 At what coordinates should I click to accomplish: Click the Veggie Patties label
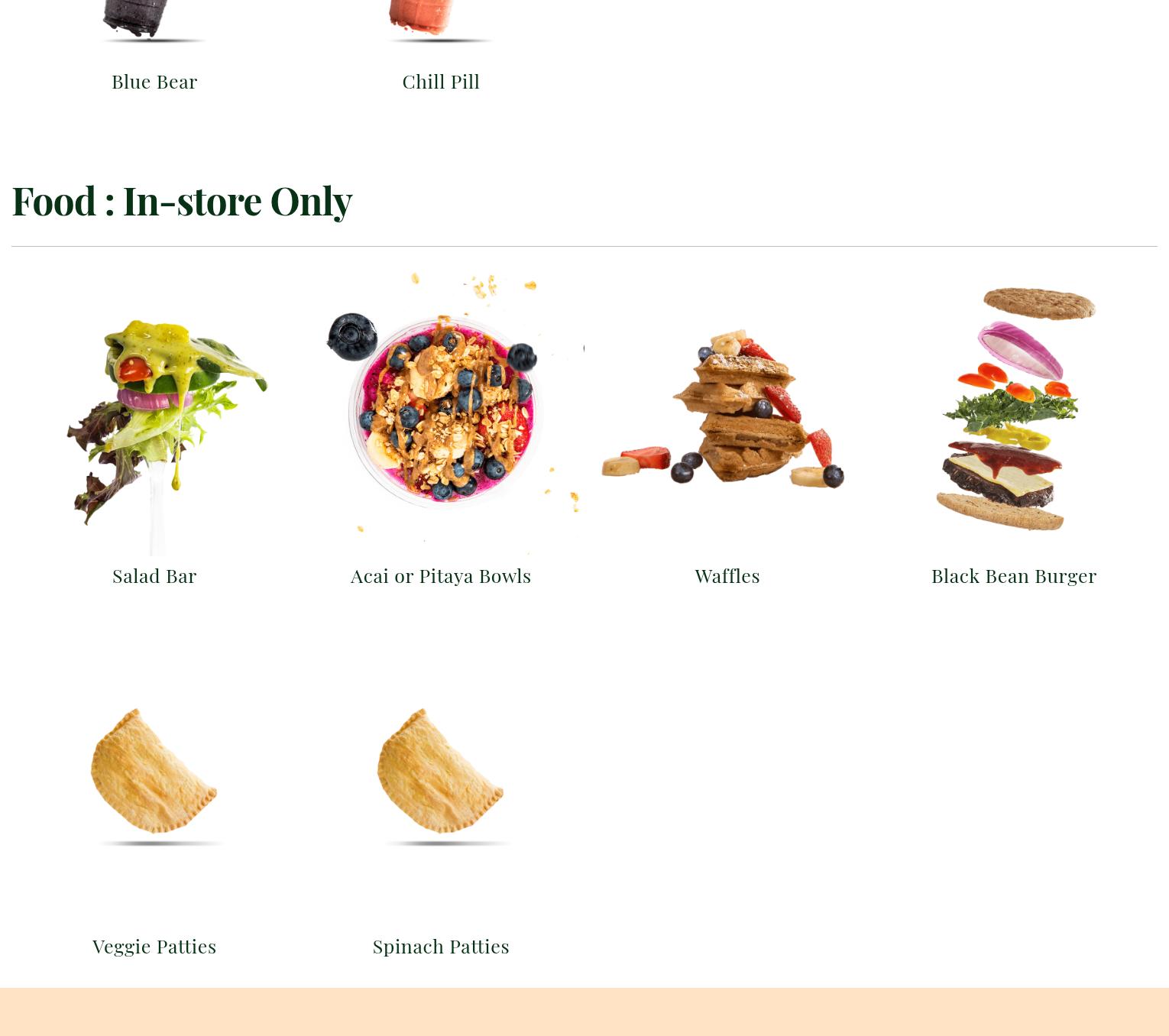154,947
